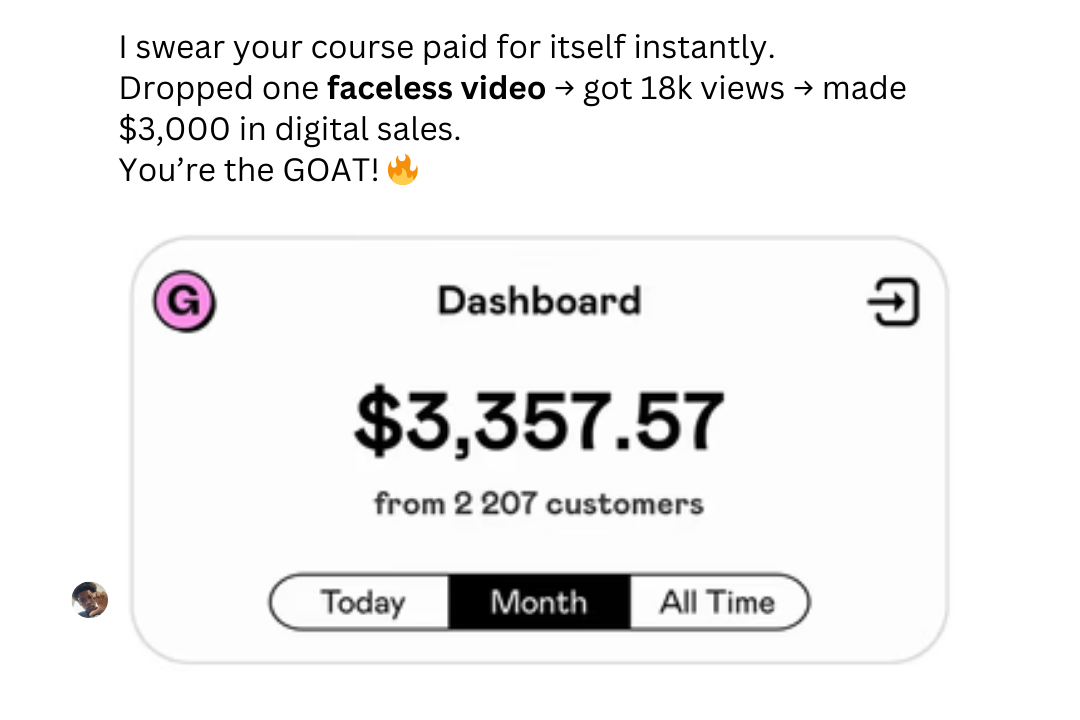
Task: Click "from 2 207 customers" text
Action: (539, 503)
